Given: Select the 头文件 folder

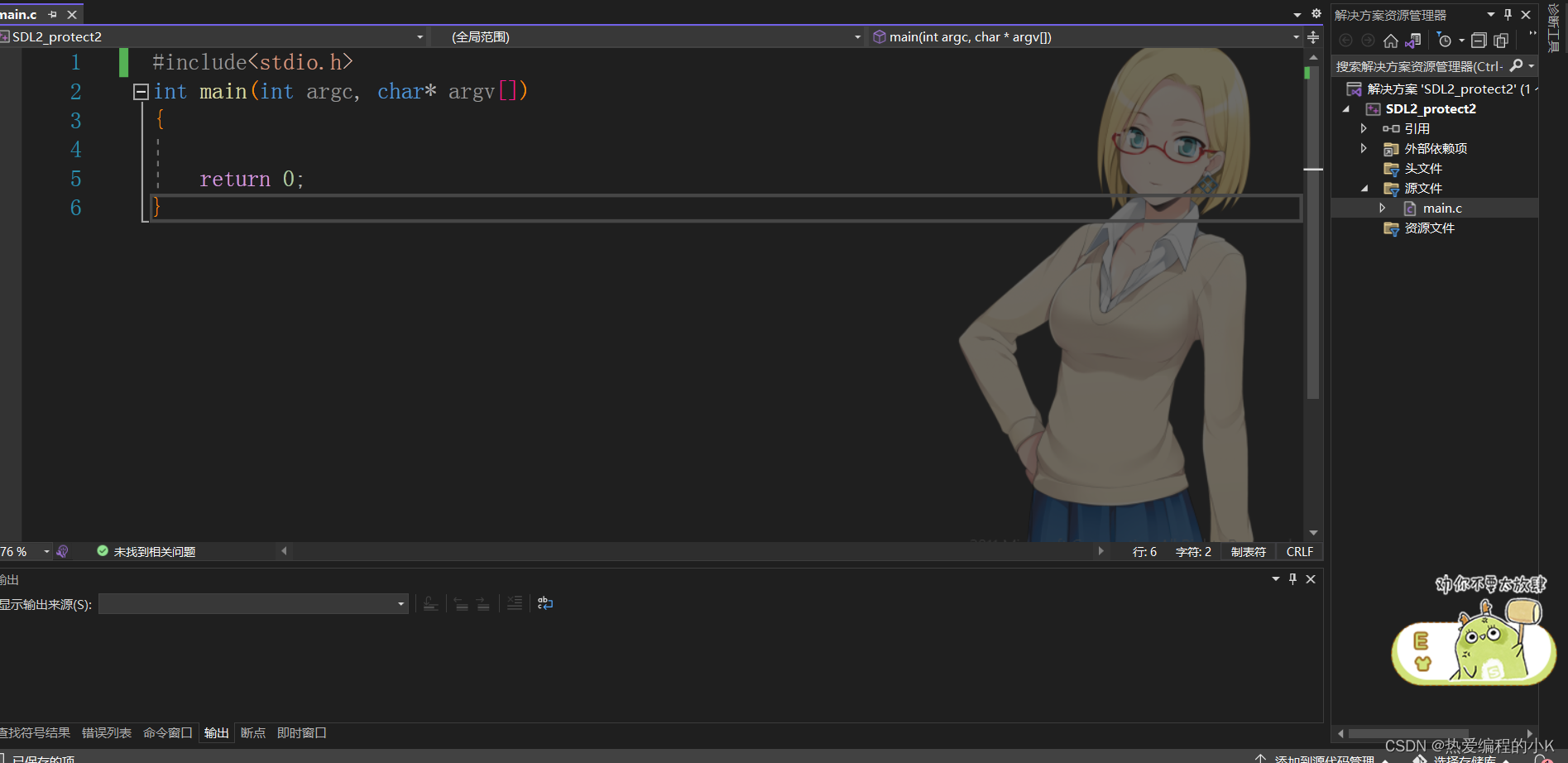Looking at the screenshot, I should [1423, 168].
